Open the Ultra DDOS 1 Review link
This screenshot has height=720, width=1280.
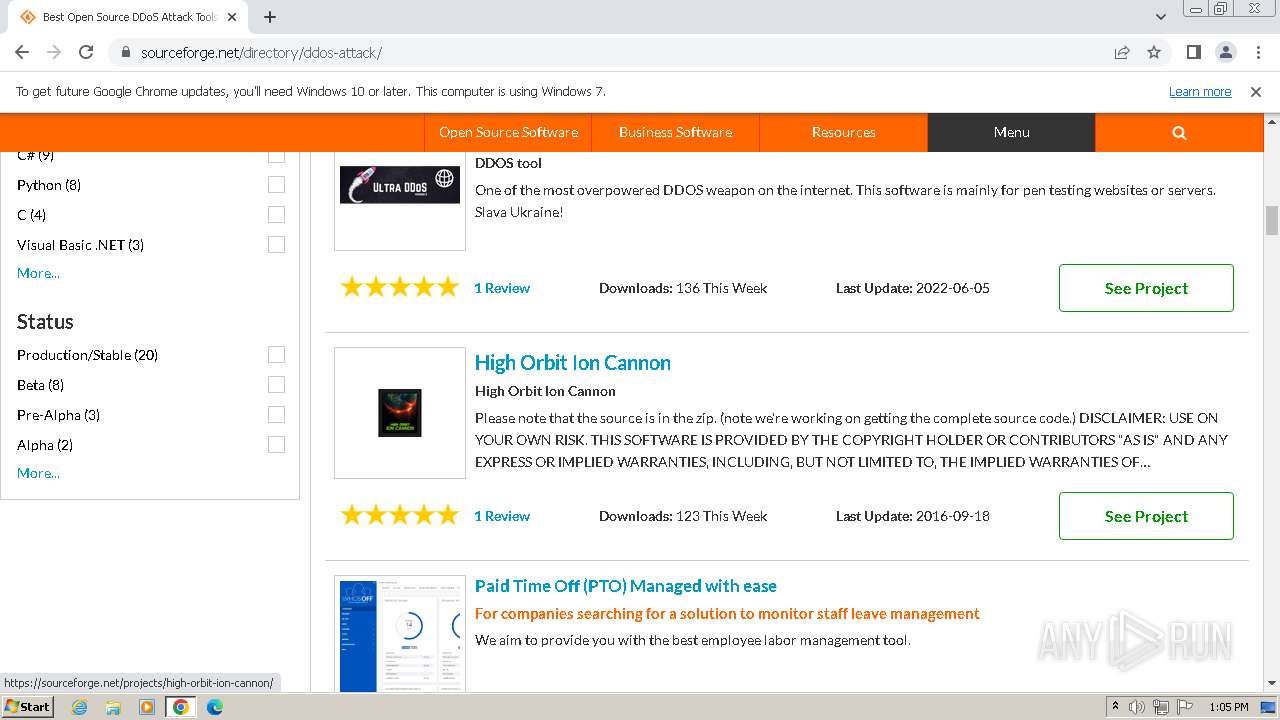click(502, 288)
